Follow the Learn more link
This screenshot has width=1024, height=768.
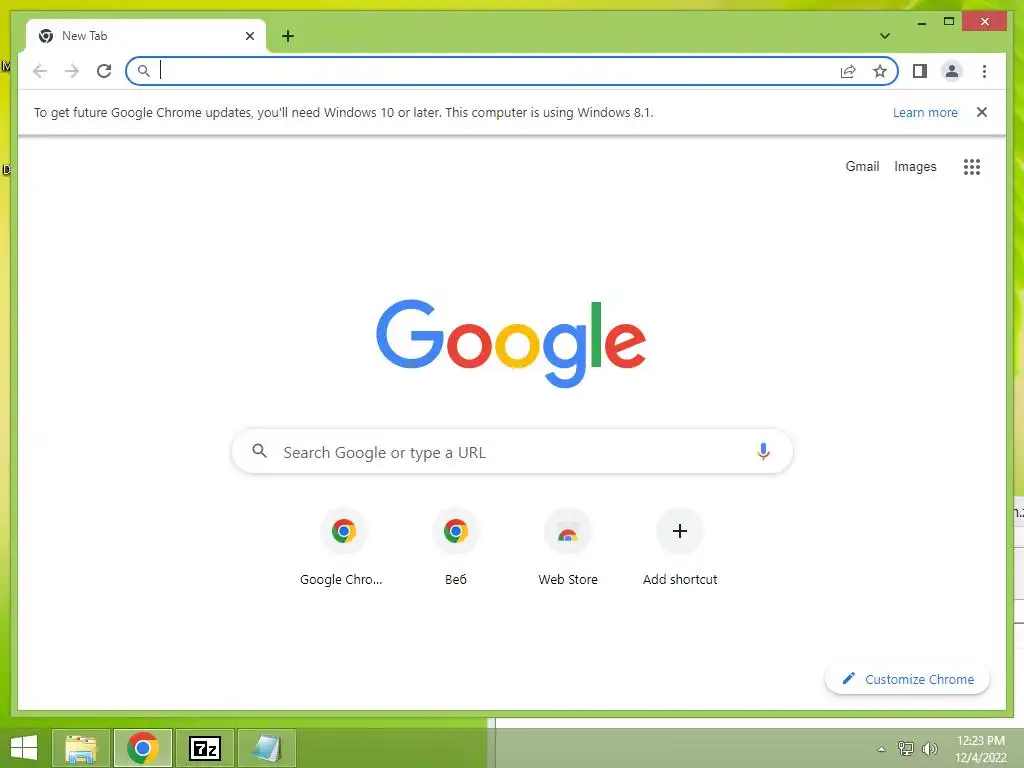(x=925, y=112)
